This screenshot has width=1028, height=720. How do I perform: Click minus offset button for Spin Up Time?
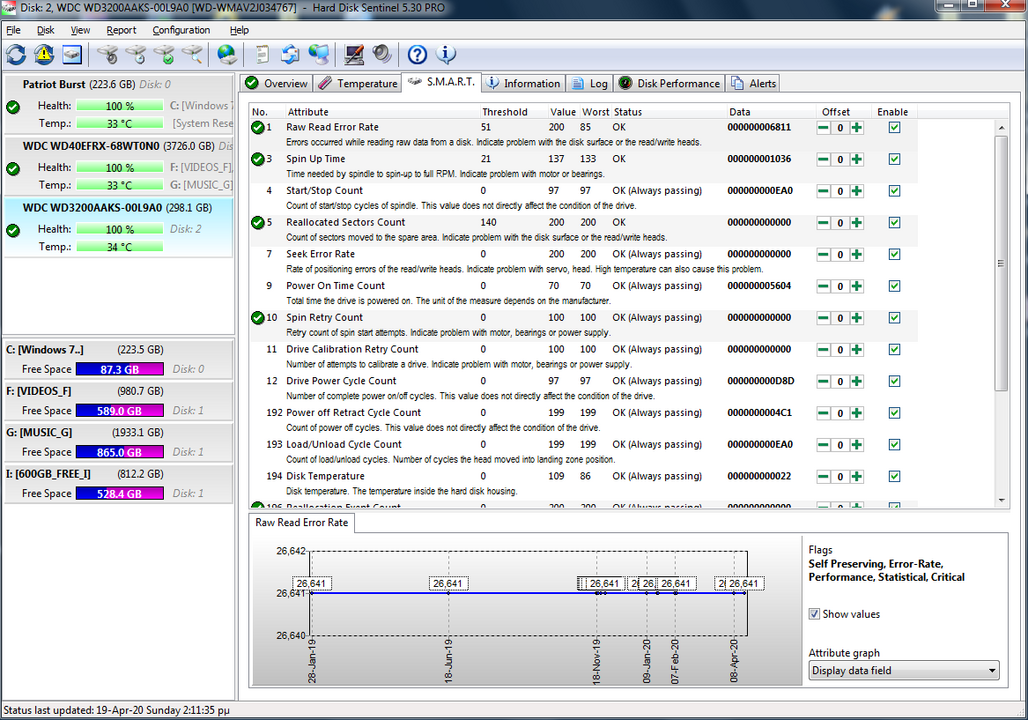(823, 159)
